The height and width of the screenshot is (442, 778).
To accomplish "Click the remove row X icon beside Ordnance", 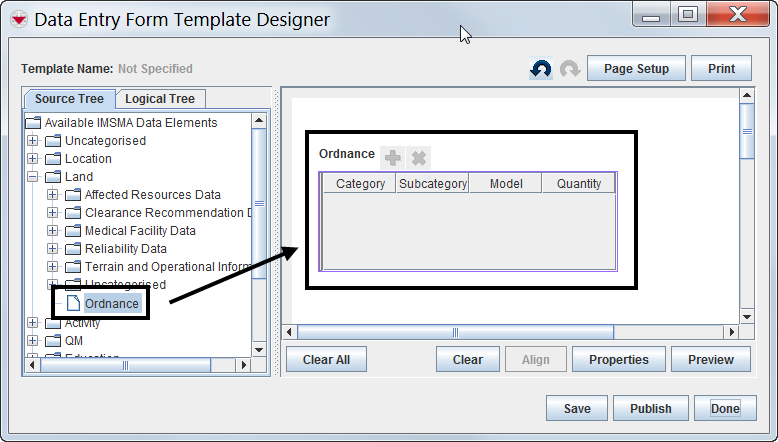I will coord(420,157).
